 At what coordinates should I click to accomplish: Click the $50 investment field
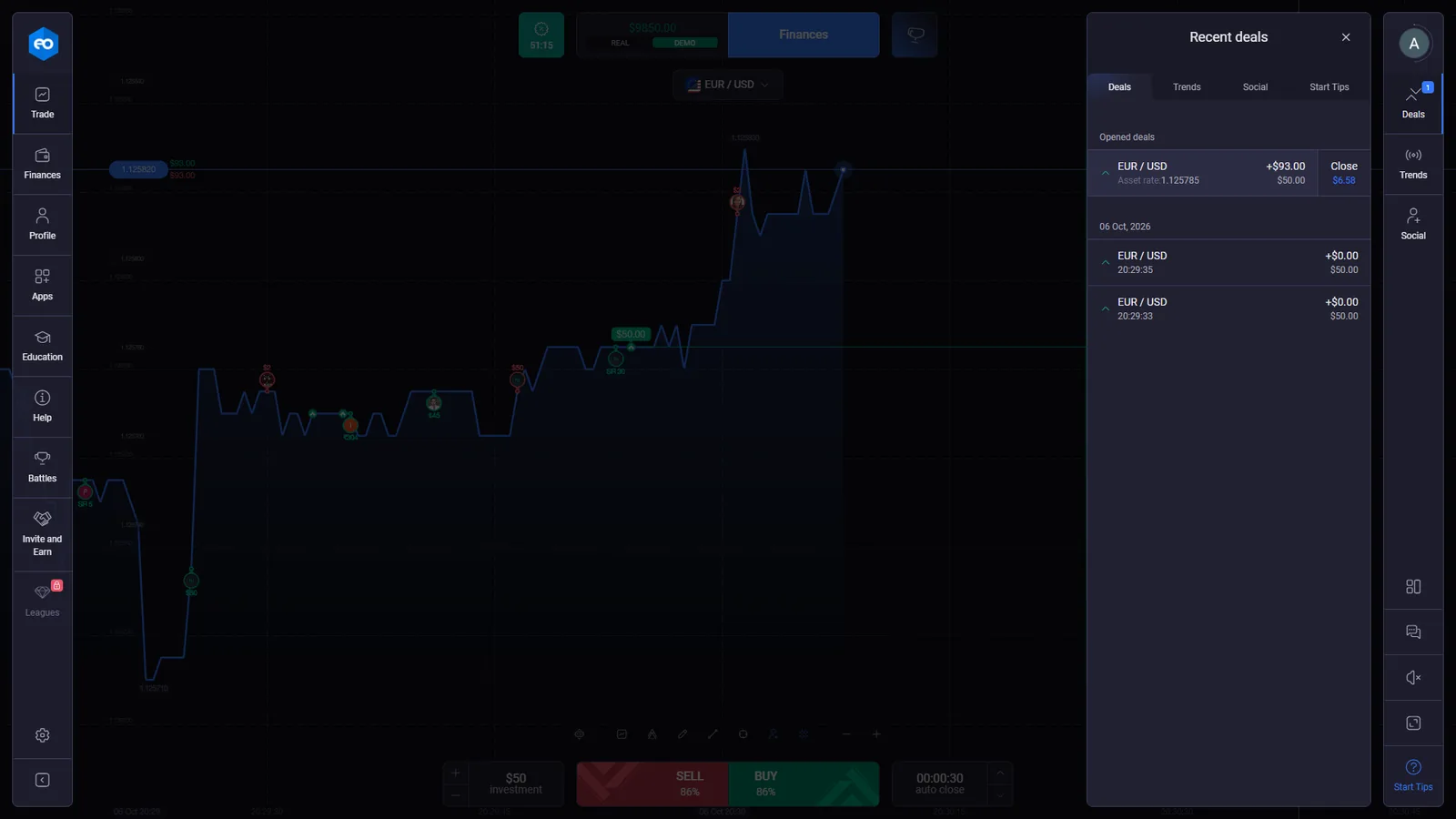[x=516, y=784]
